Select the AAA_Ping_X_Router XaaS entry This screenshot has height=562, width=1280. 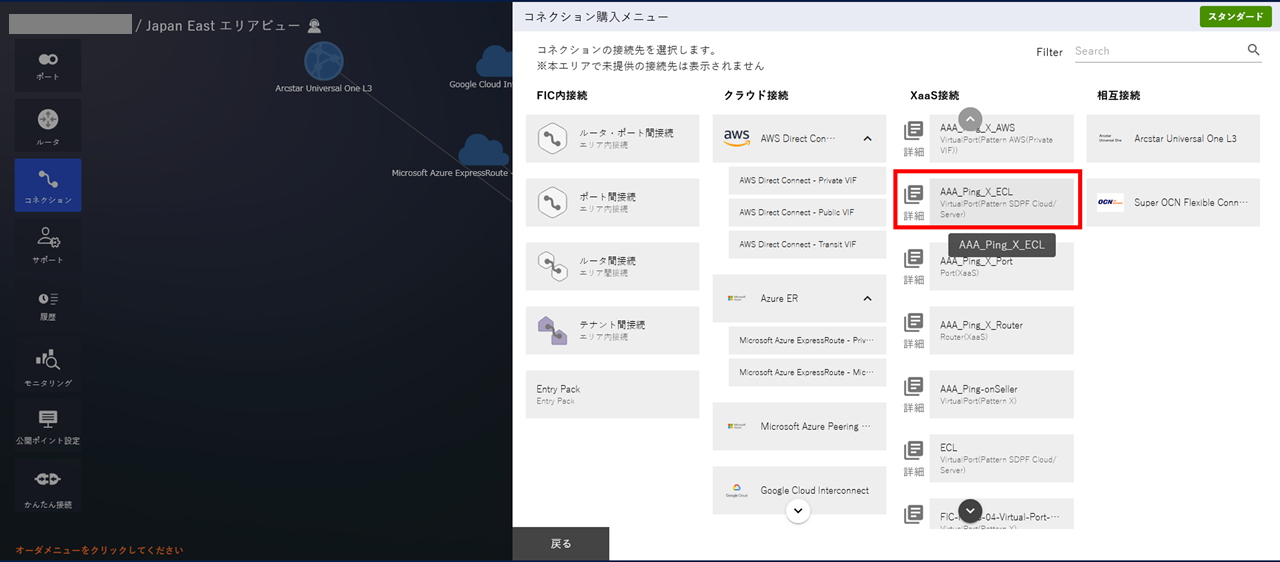point(1002,330)
